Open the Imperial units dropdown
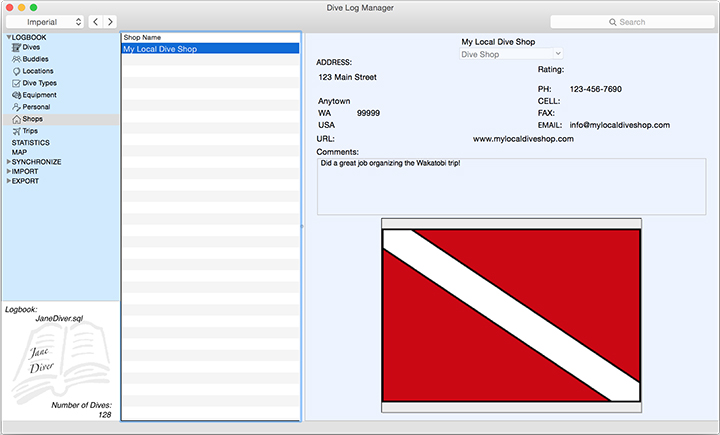The height and width of the screenshot is (435, 720). pos(45,21)
